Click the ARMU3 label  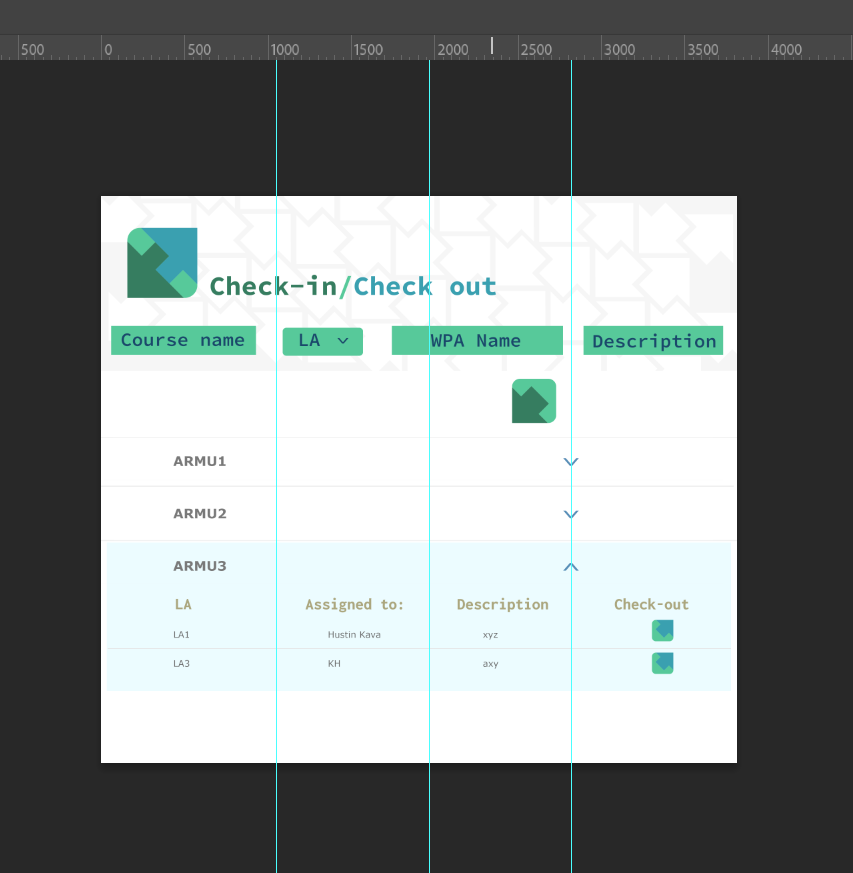coord(200,566)
